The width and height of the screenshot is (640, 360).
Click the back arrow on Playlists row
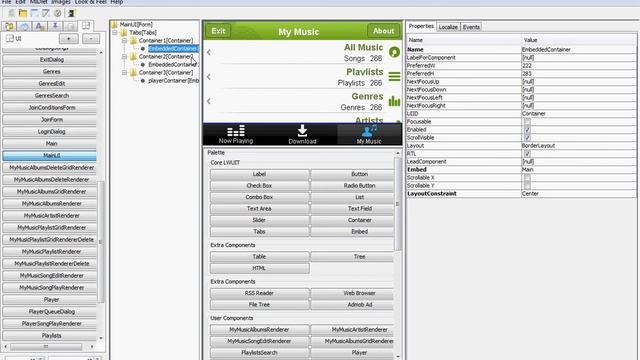coord(209,77)
